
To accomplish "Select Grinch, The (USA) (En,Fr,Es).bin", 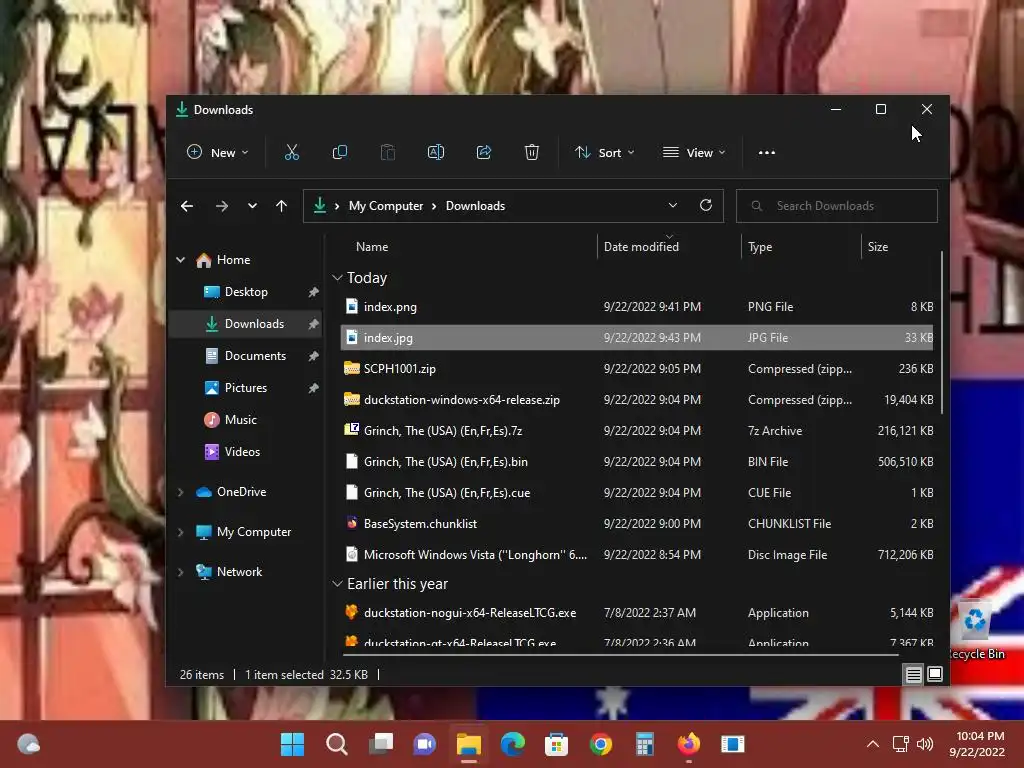I will click(x=637, y=462).
